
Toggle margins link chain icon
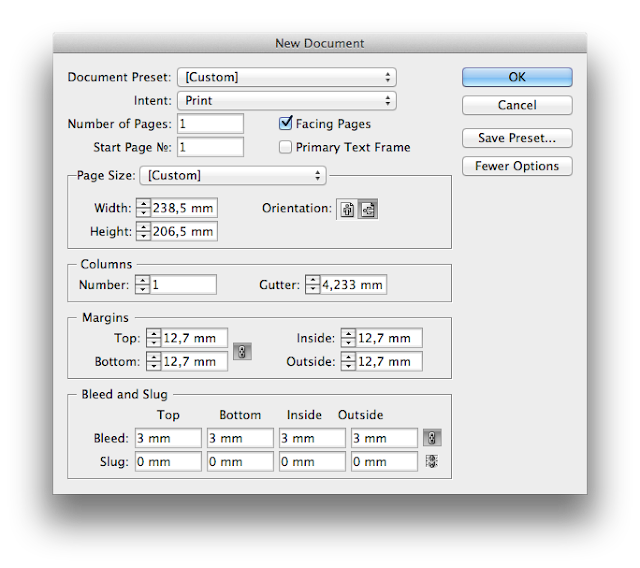point(242,351)
